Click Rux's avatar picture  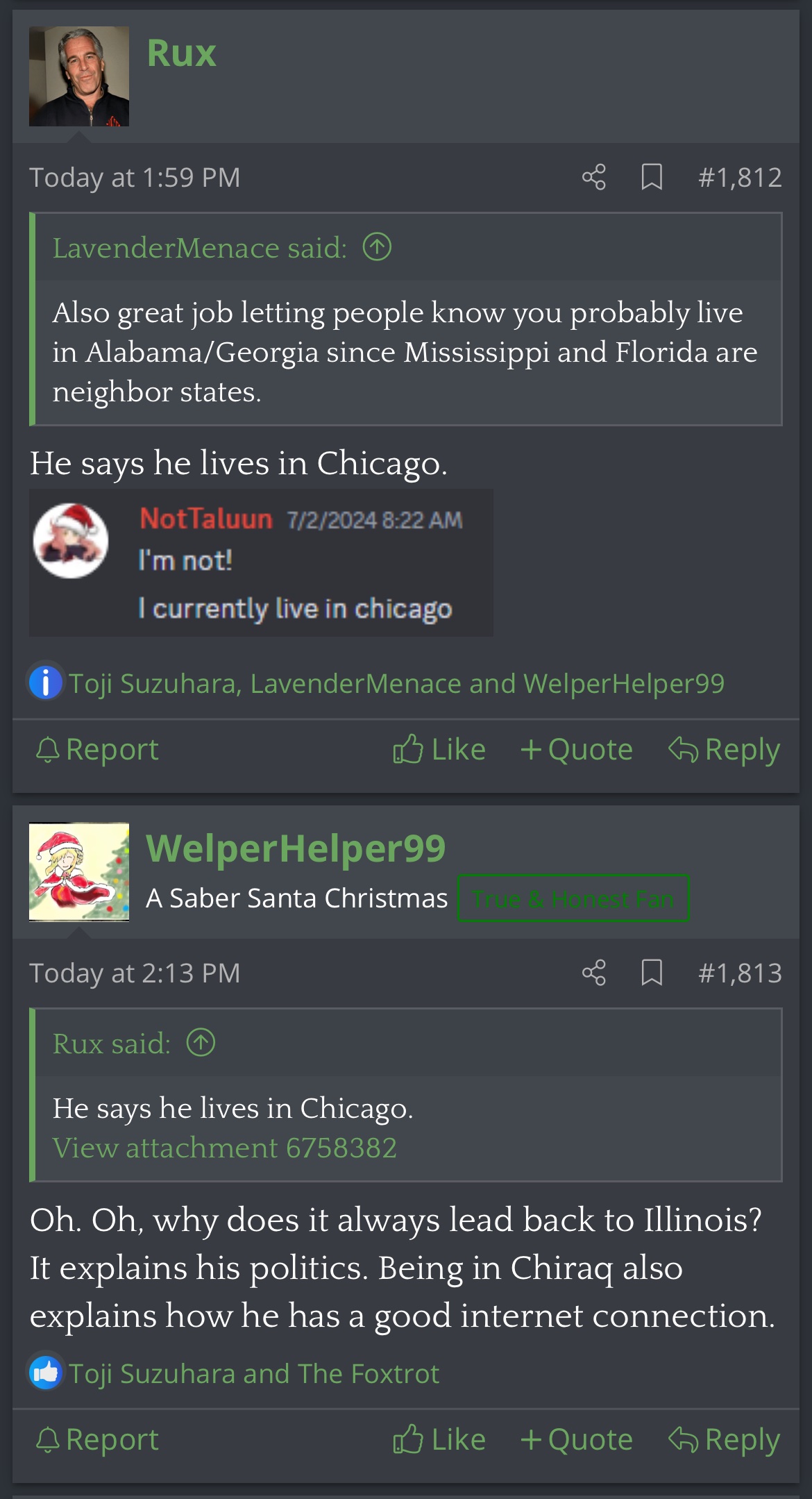(x=79, y=76)
